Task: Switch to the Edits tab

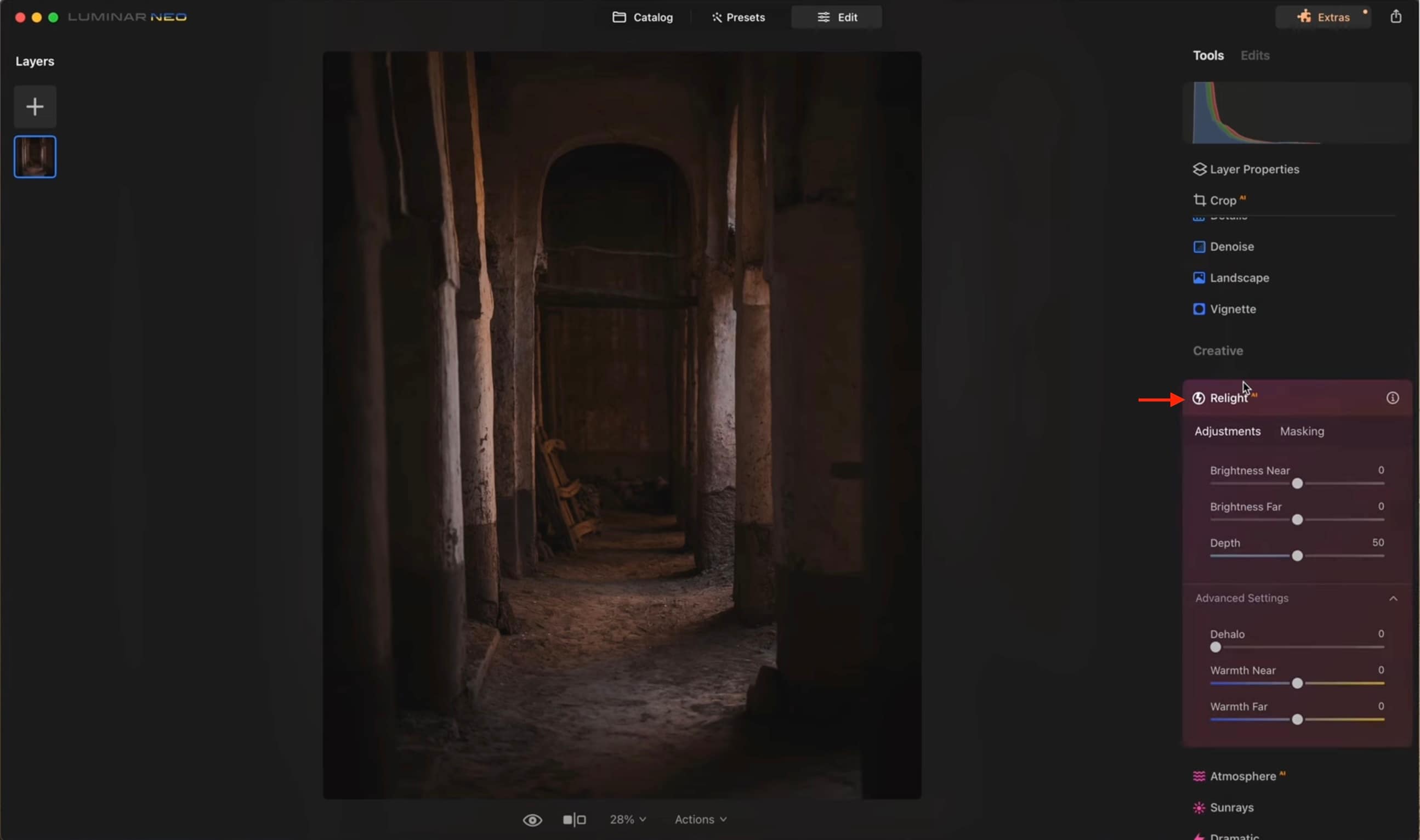Action: tap(1254, 55)
